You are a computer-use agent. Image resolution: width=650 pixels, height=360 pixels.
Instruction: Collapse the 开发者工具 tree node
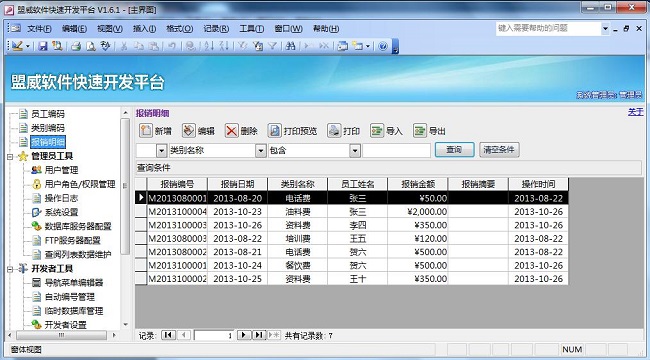point(10,269)
